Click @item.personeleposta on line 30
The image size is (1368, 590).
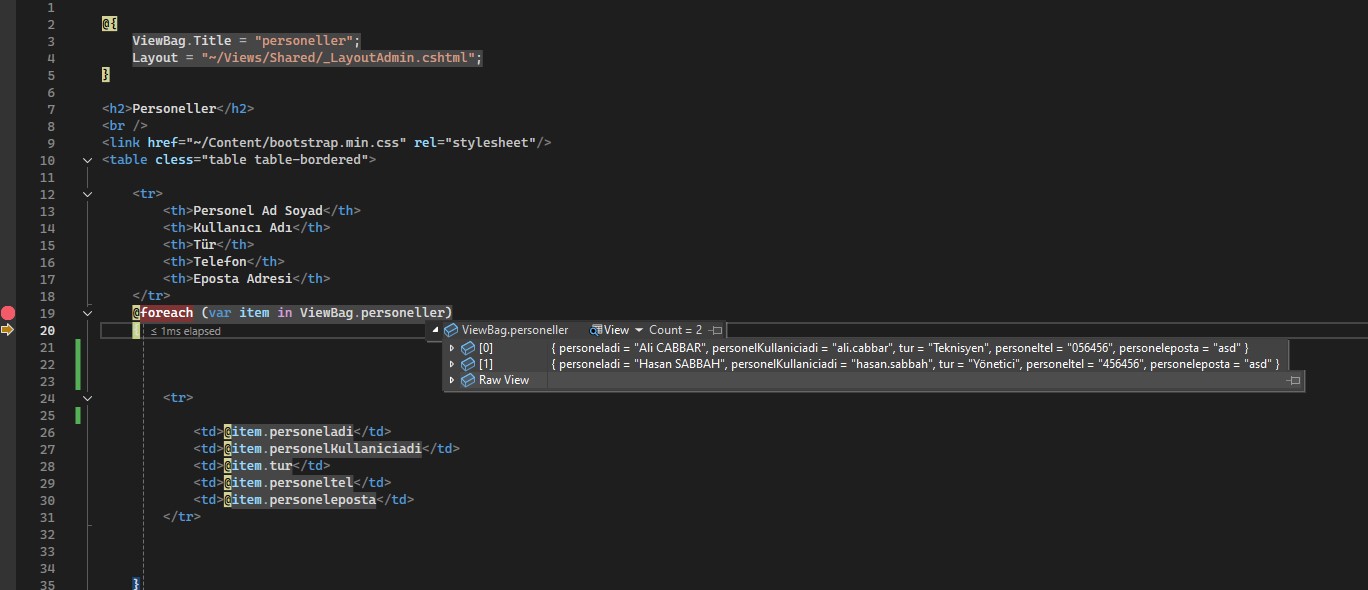point(300,500)
